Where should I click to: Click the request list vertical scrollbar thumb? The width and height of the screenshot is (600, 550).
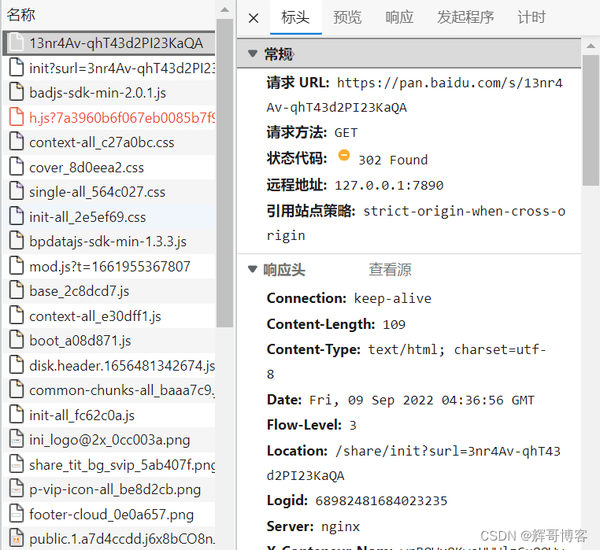(225, 173)
